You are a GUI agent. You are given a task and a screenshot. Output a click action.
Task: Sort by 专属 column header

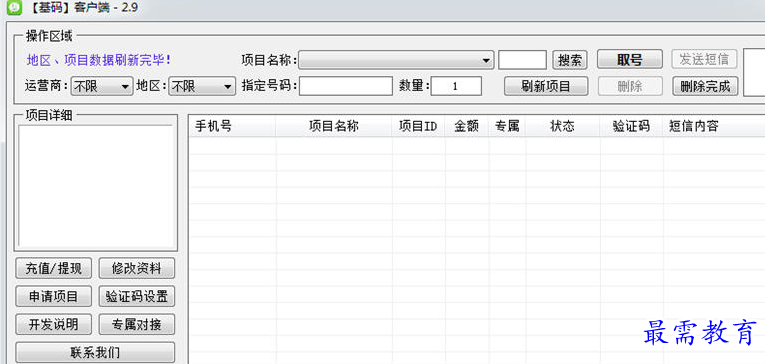pyautogui.click(x=507, y=126)
